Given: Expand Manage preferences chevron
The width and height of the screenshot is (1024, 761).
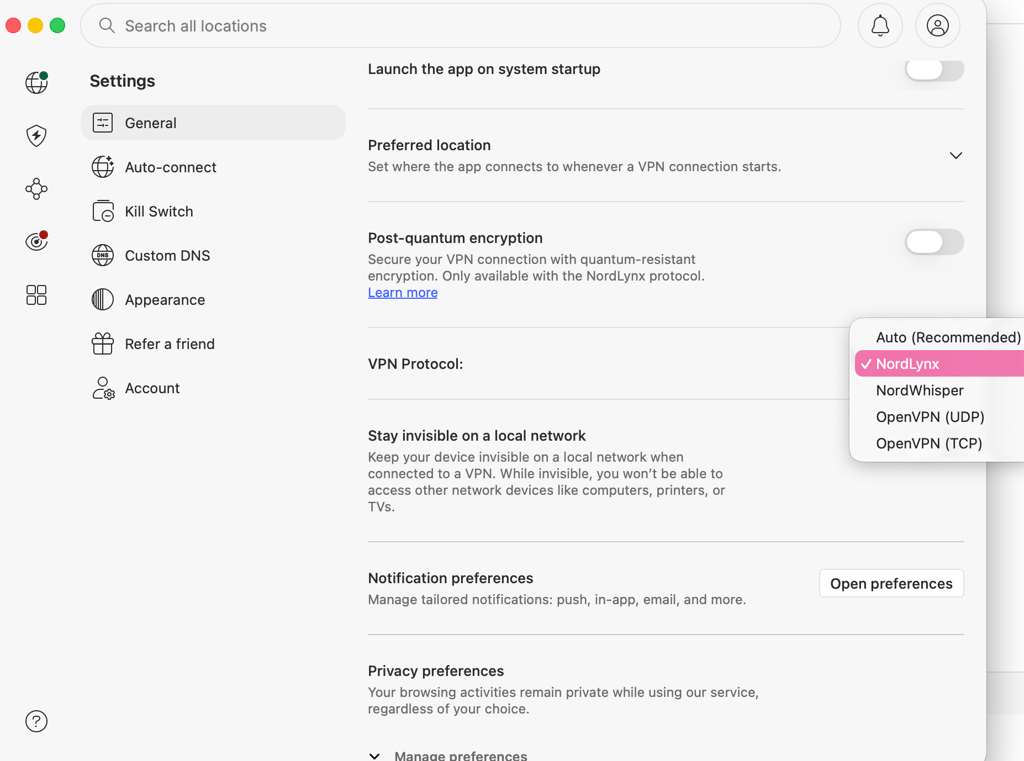Looking at the screenshot, I should click(374, 756).
